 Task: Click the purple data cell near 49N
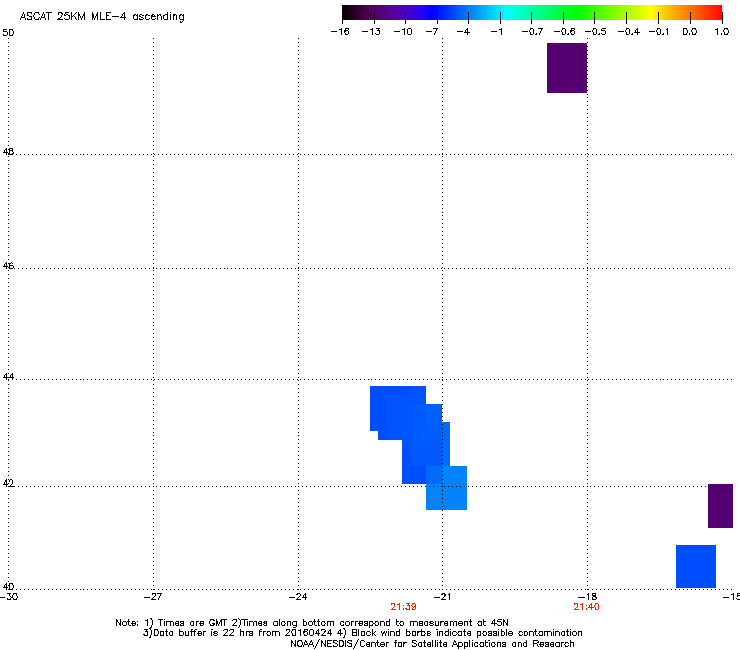567,68
